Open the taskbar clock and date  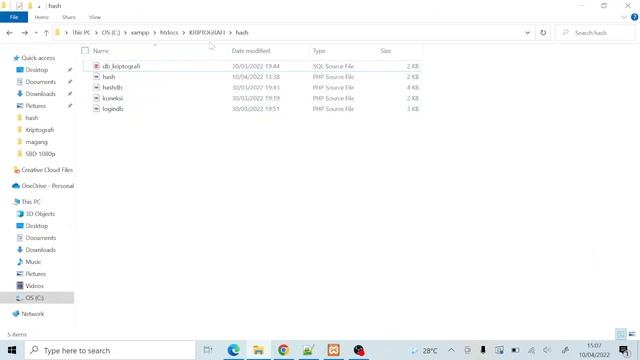tap(594, 350)
